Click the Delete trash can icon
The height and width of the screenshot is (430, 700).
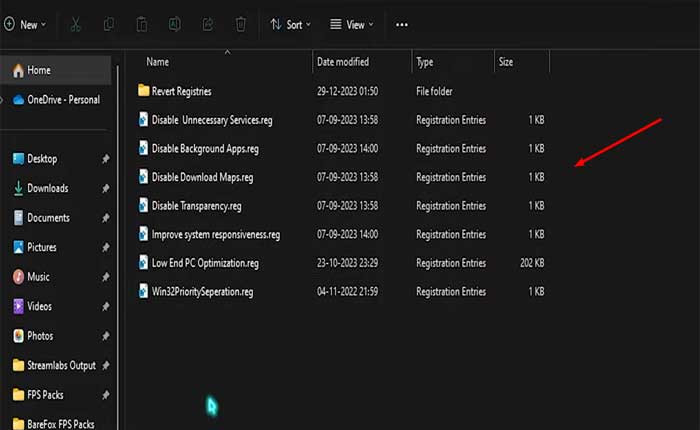(240, 24)
